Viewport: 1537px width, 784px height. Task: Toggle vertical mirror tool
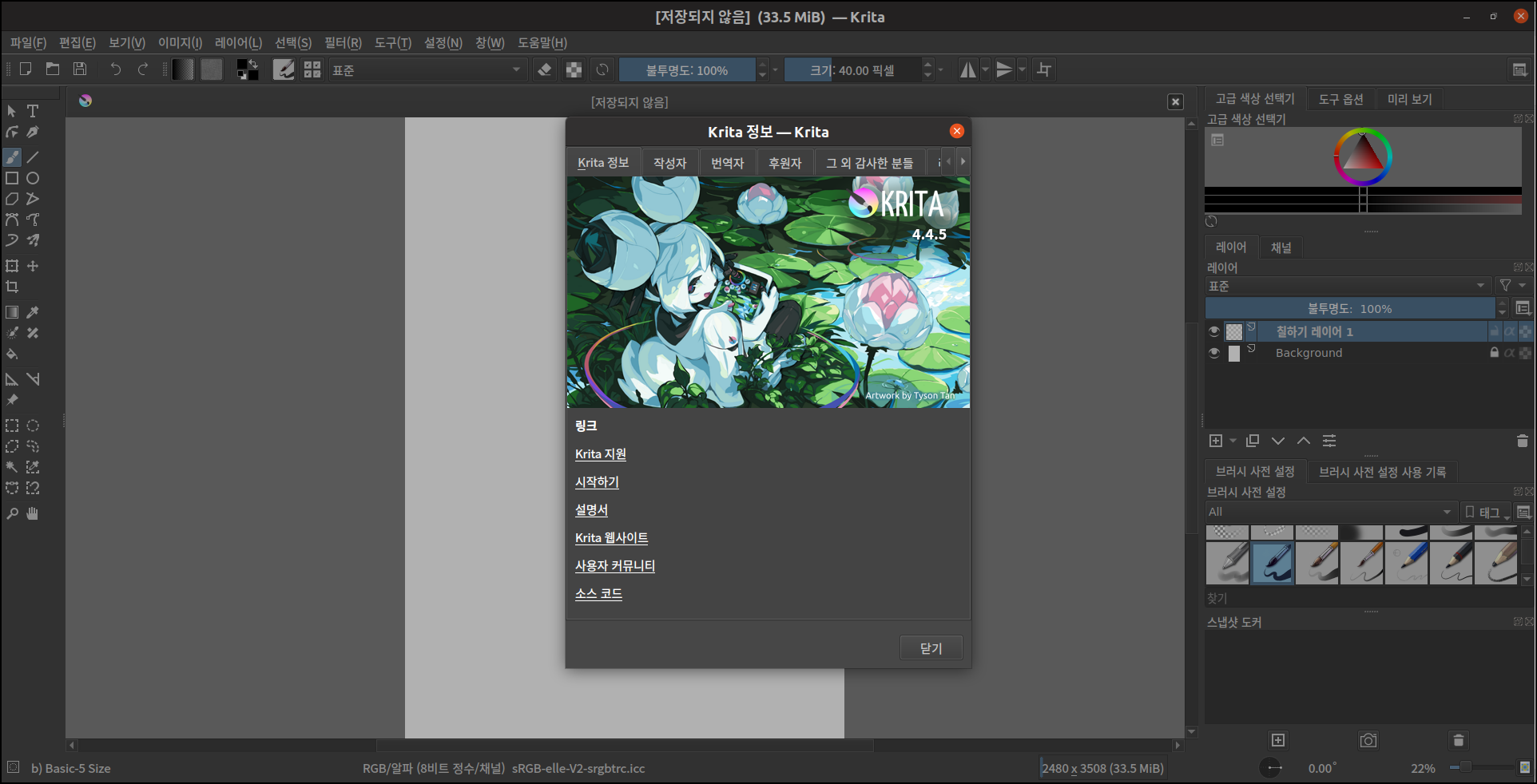[x=1004, y=69]
